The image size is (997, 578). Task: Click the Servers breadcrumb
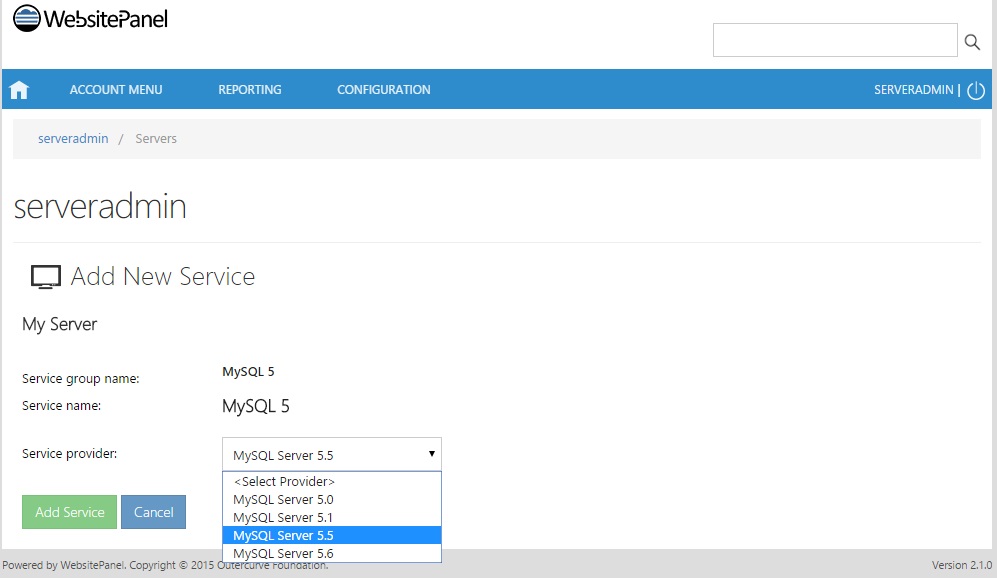pos(156,139)
